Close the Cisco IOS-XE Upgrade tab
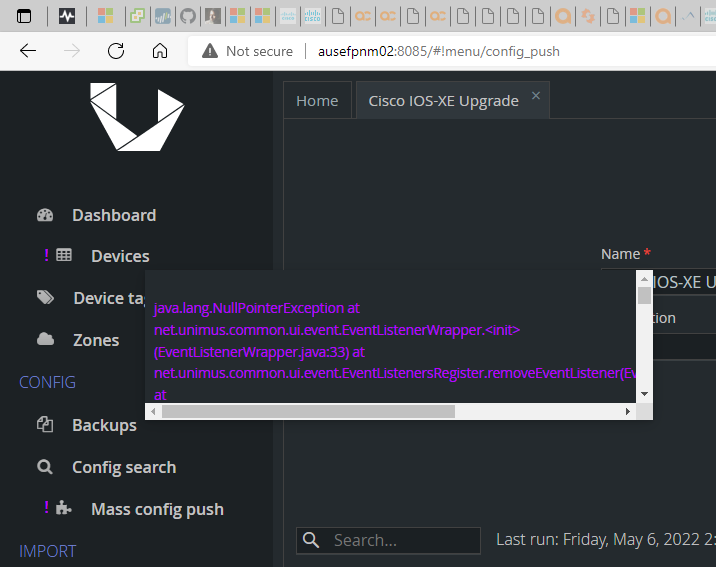 (536, 95)
